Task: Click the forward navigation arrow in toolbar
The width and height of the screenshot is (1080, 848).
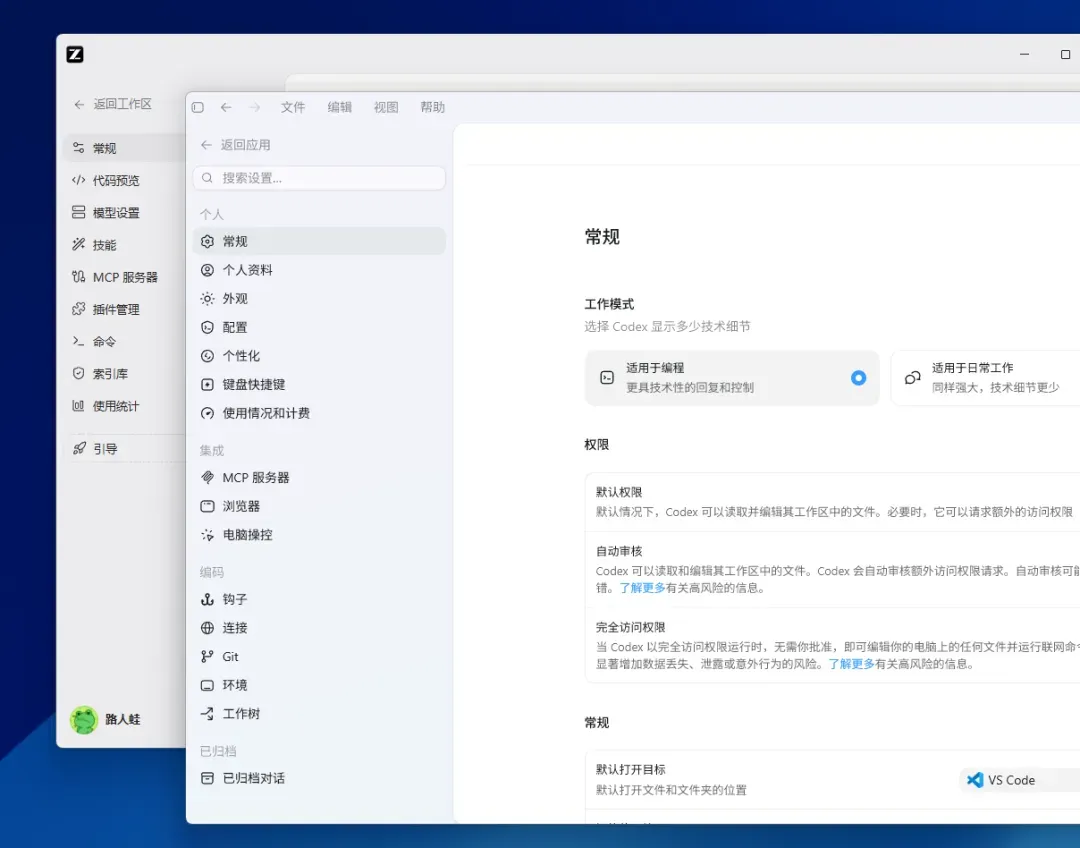Action: pos(255,107)
